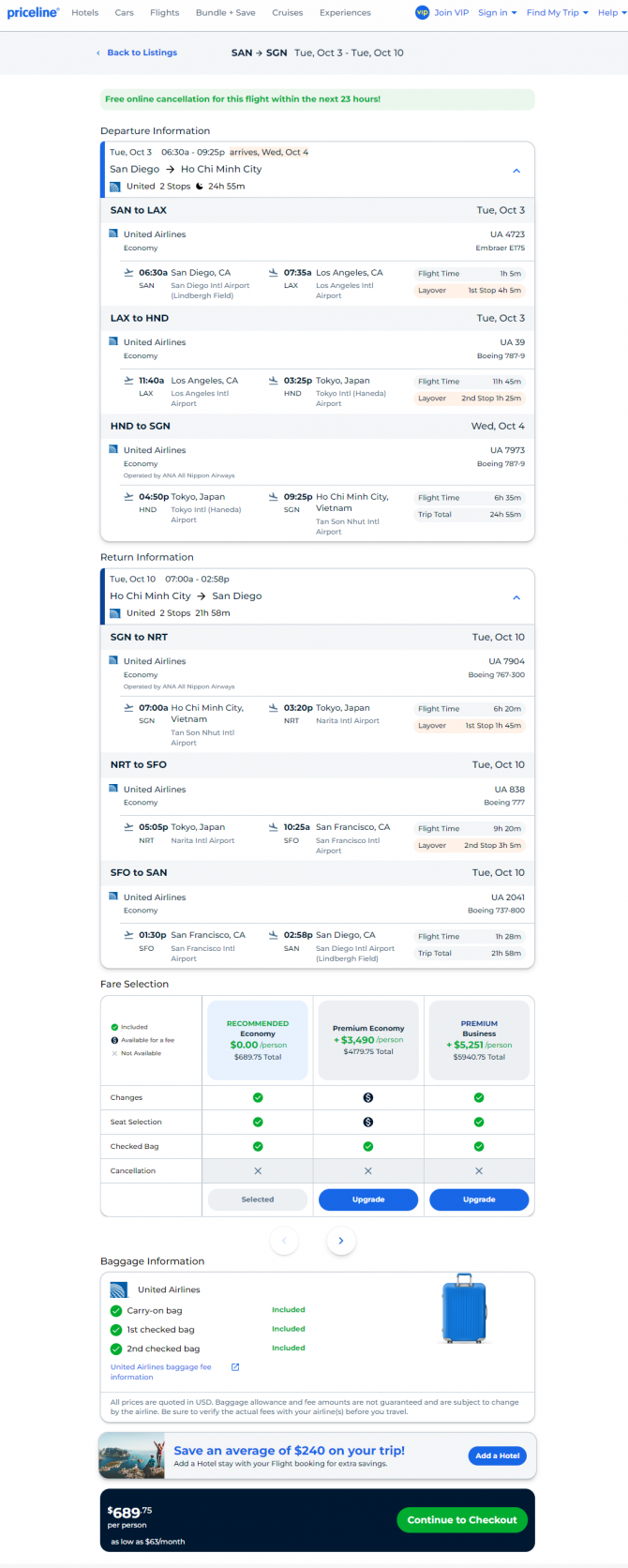Click Premium Economy Changes fee dollar icon
Screen dimensions: 628x1568
pos(368,1097)
